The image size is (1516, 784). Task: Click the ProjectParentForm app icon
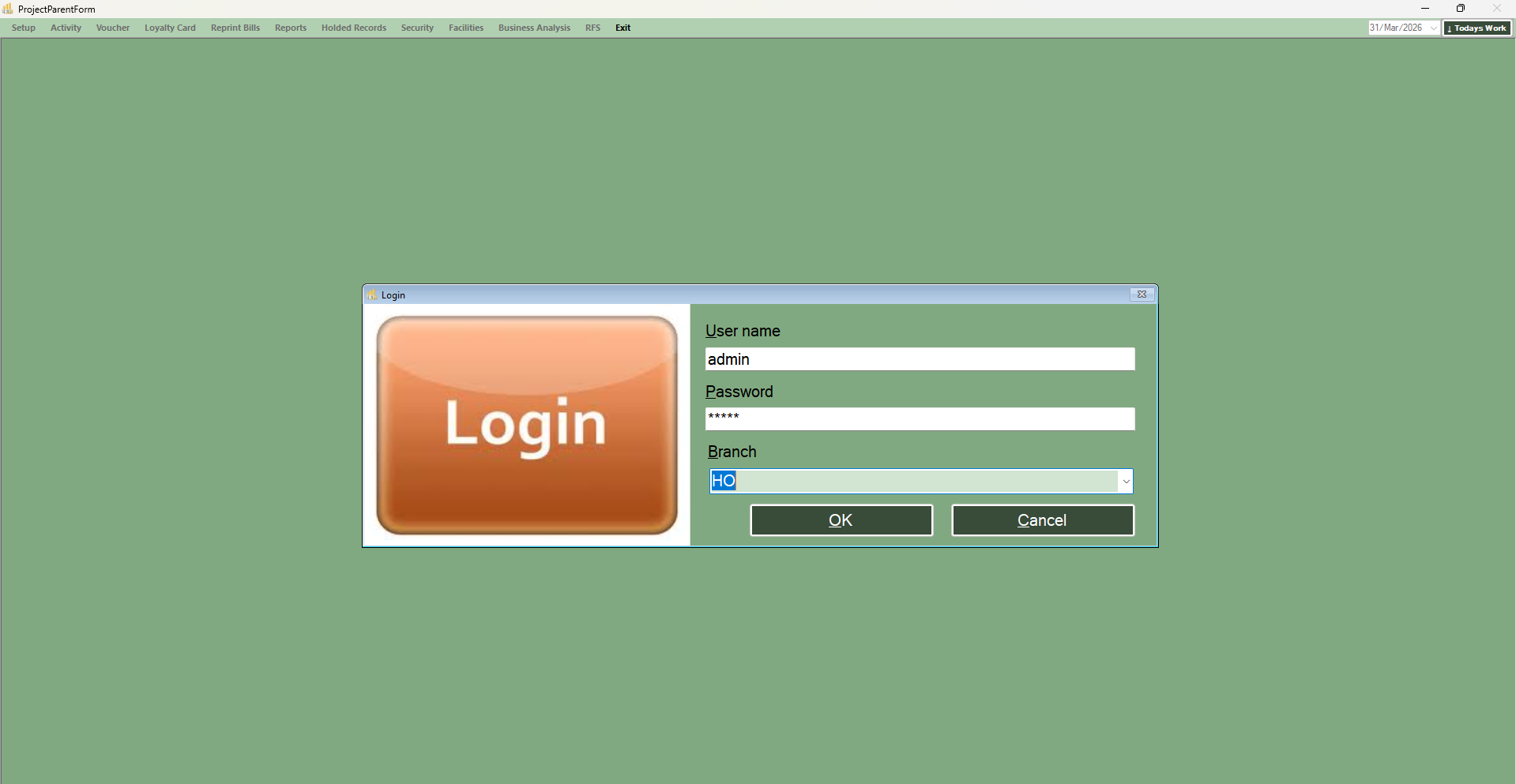[x=8, y=9]
